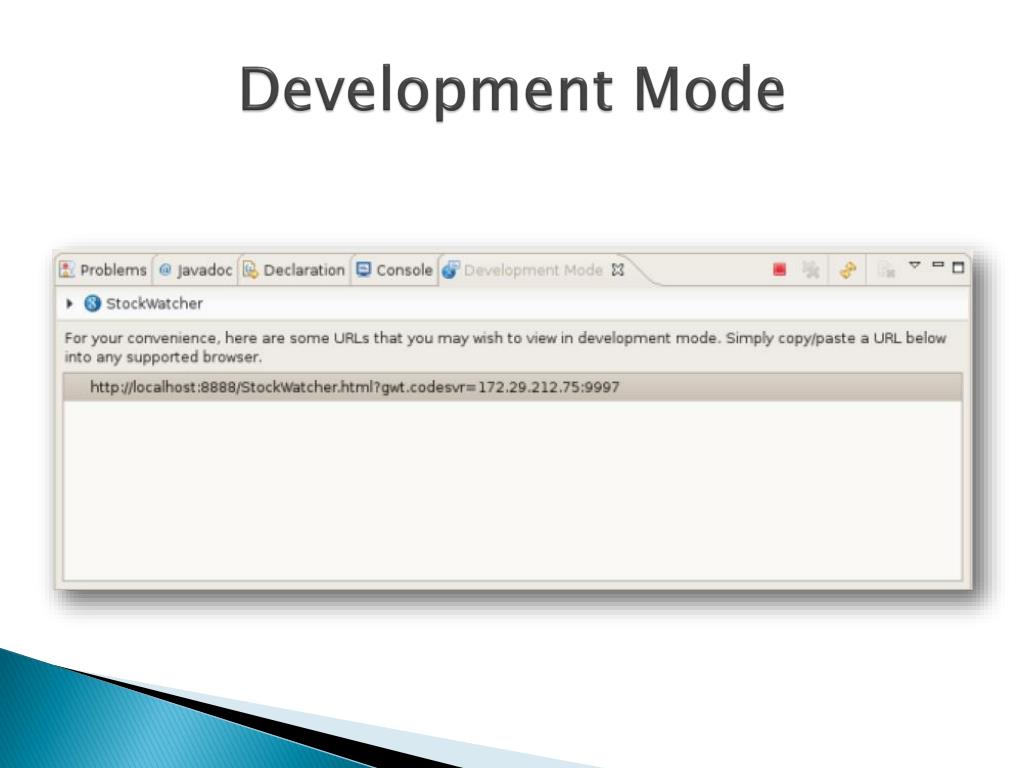Screen dimensions: 1024x768
Task: Click the Problems tab icon
Action: click(67, 270)
